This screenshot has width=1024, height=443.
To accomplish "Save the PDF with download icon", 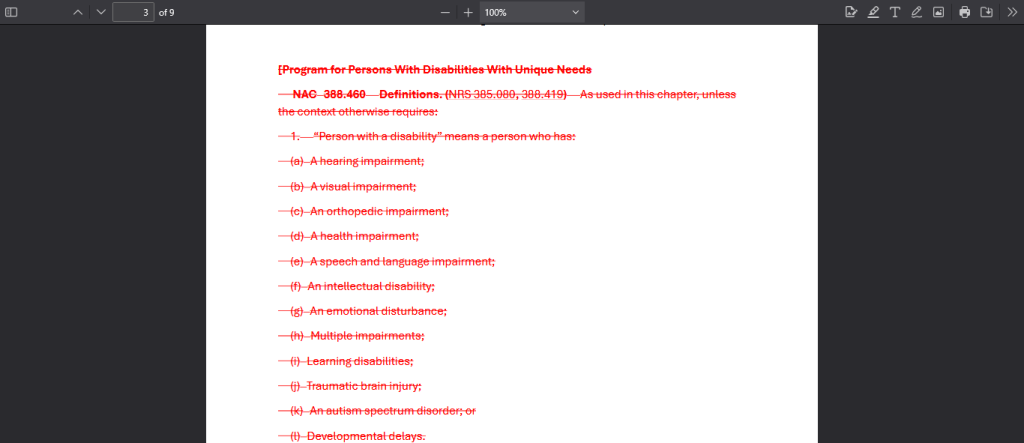I will pyautogui.click(x=987, y=12).
